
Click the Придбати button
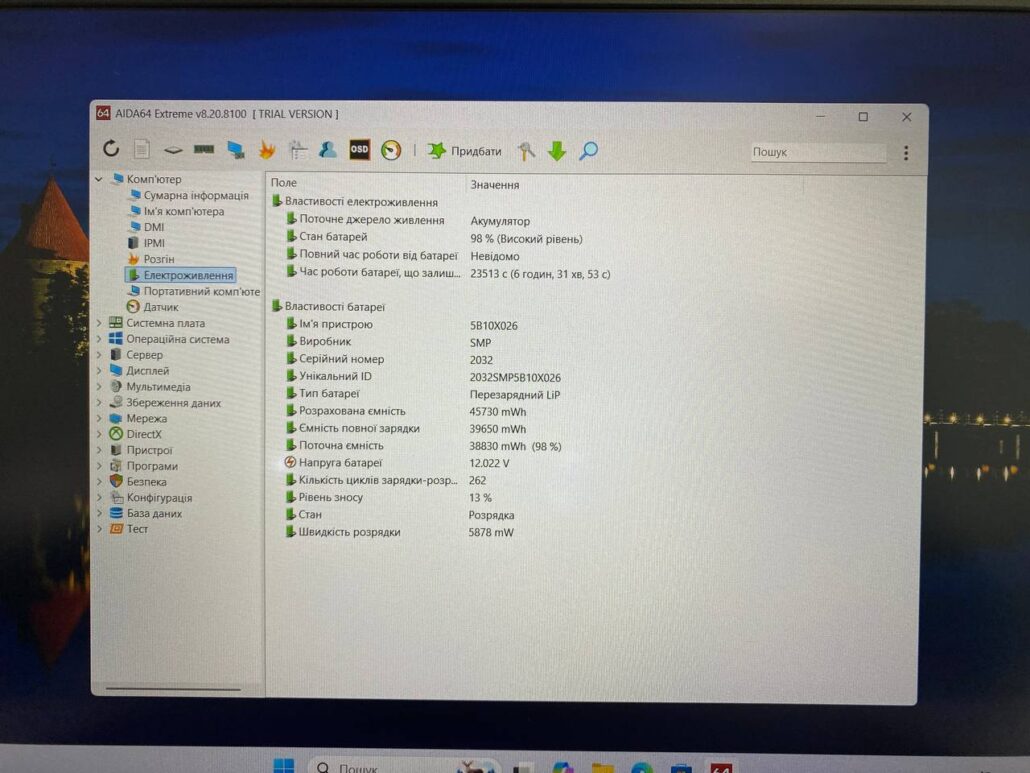tap(465, 151)
